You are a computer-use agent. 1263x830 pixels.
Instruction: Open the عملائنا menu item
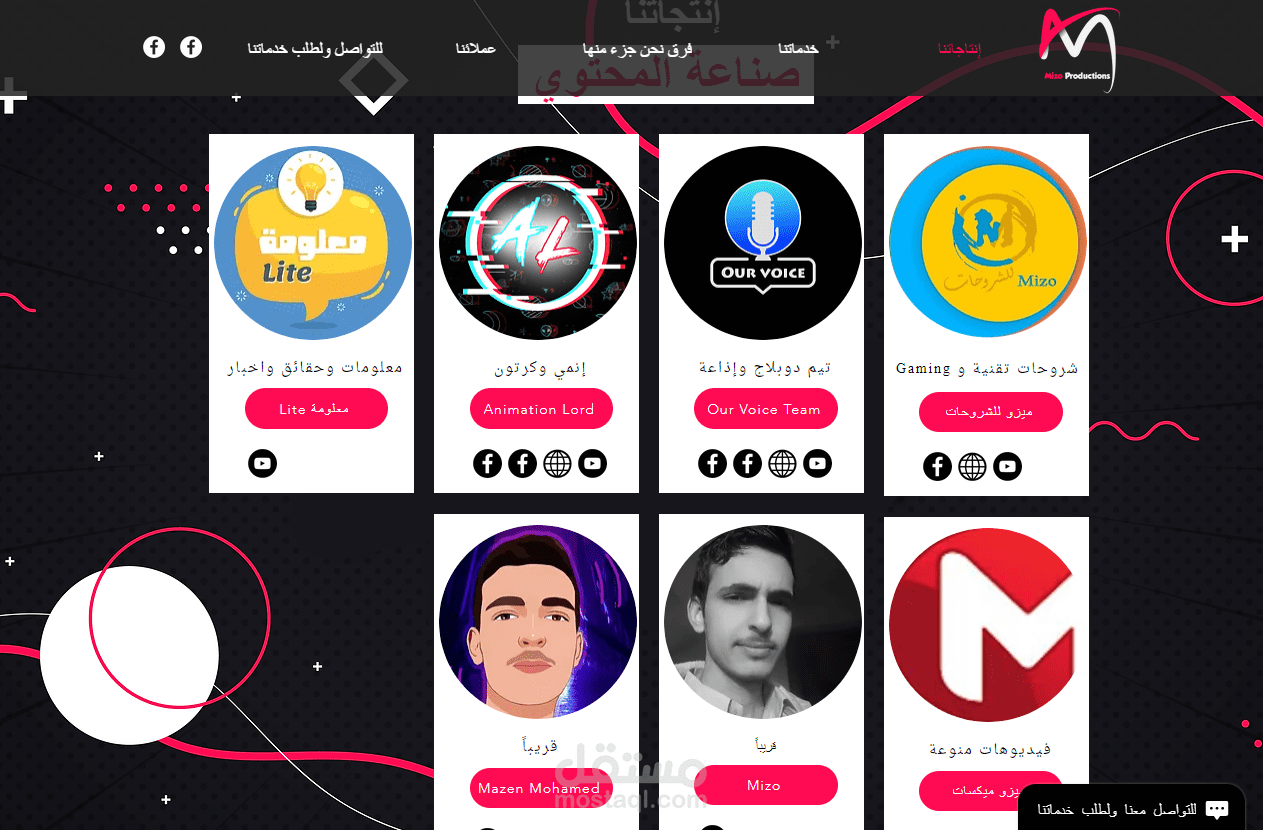click(476, 49)
